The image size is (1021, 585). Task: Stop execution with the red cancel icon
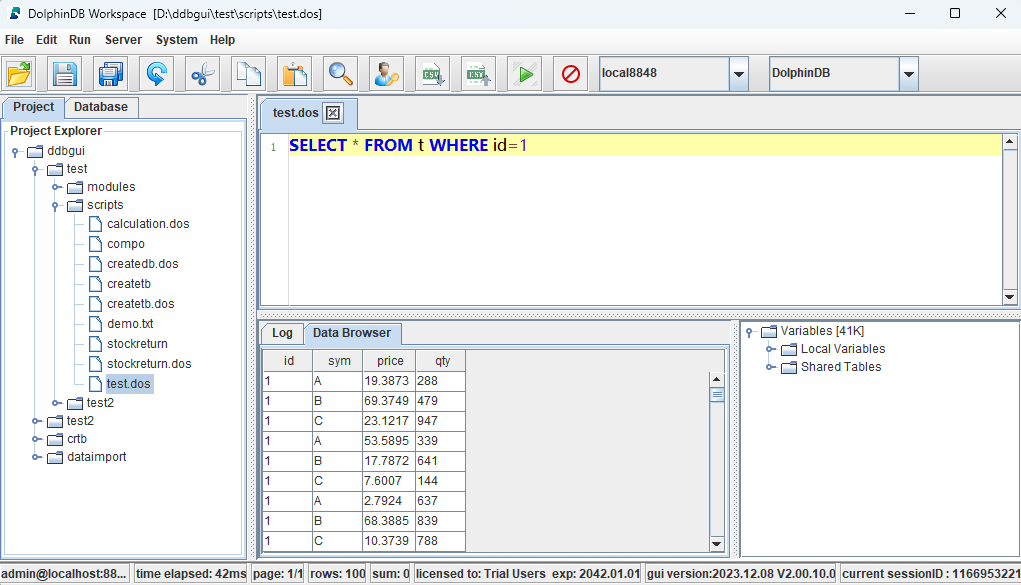[x=570, y=74]
